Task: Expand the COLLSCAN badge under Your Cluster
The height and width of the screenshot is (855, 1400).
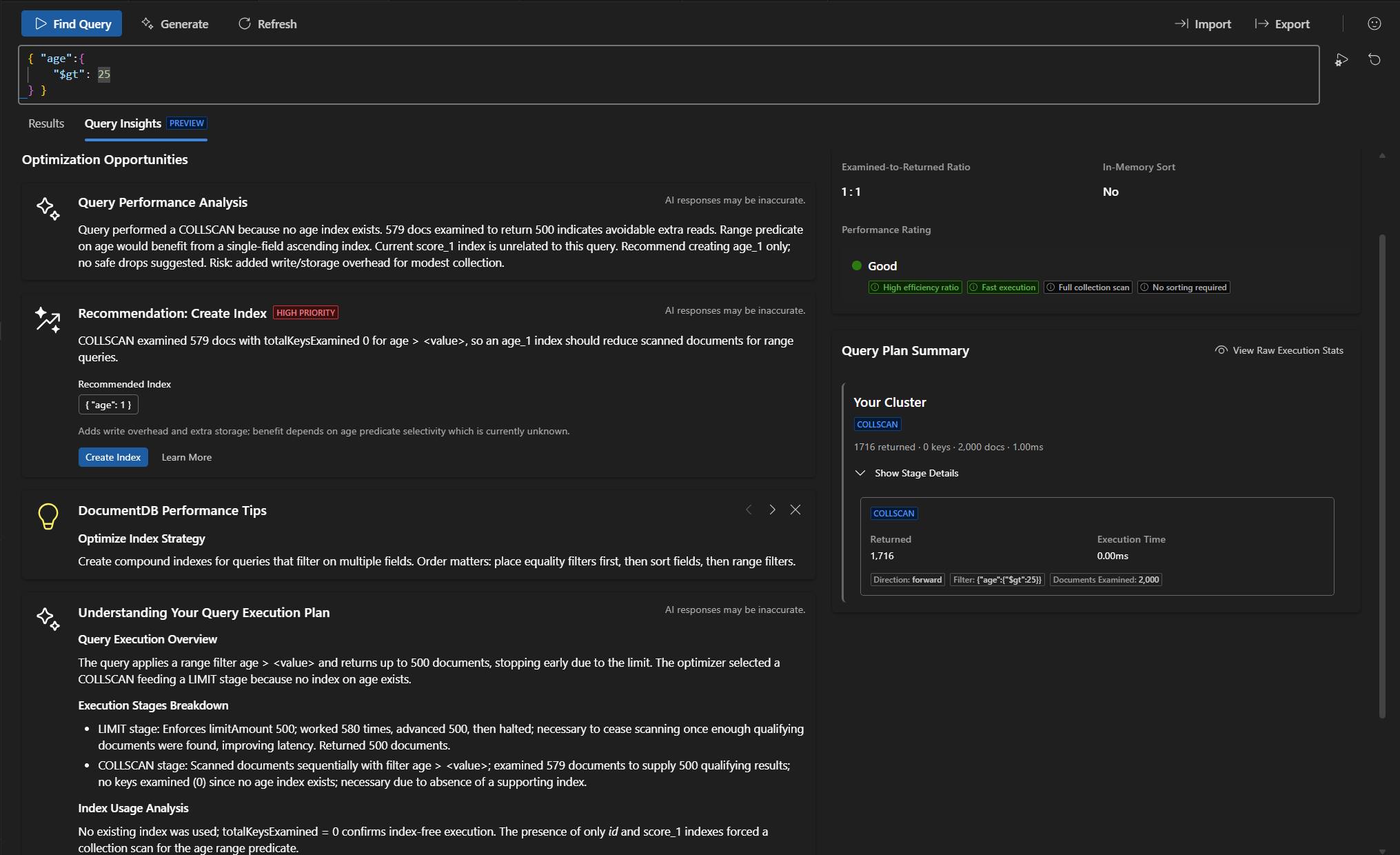Action: (877, 424)
